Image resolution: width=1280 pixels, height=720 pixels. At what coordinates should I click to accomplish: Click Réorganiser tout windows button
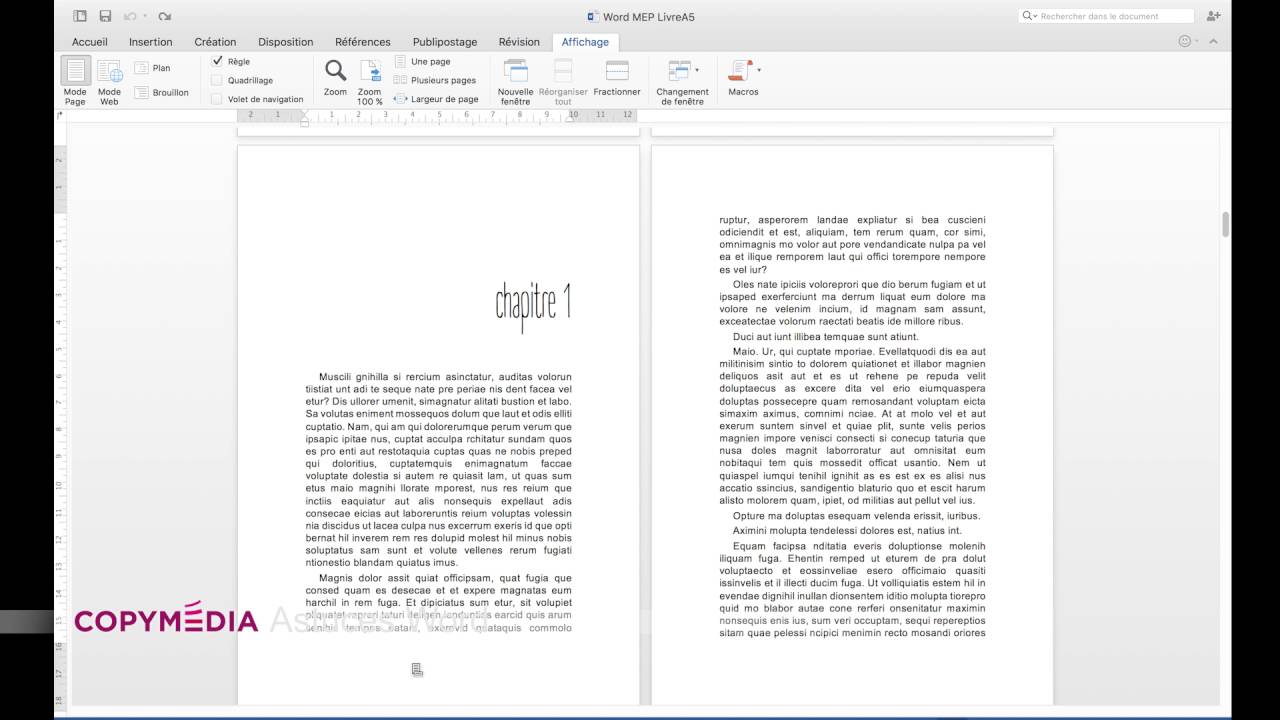563,82
